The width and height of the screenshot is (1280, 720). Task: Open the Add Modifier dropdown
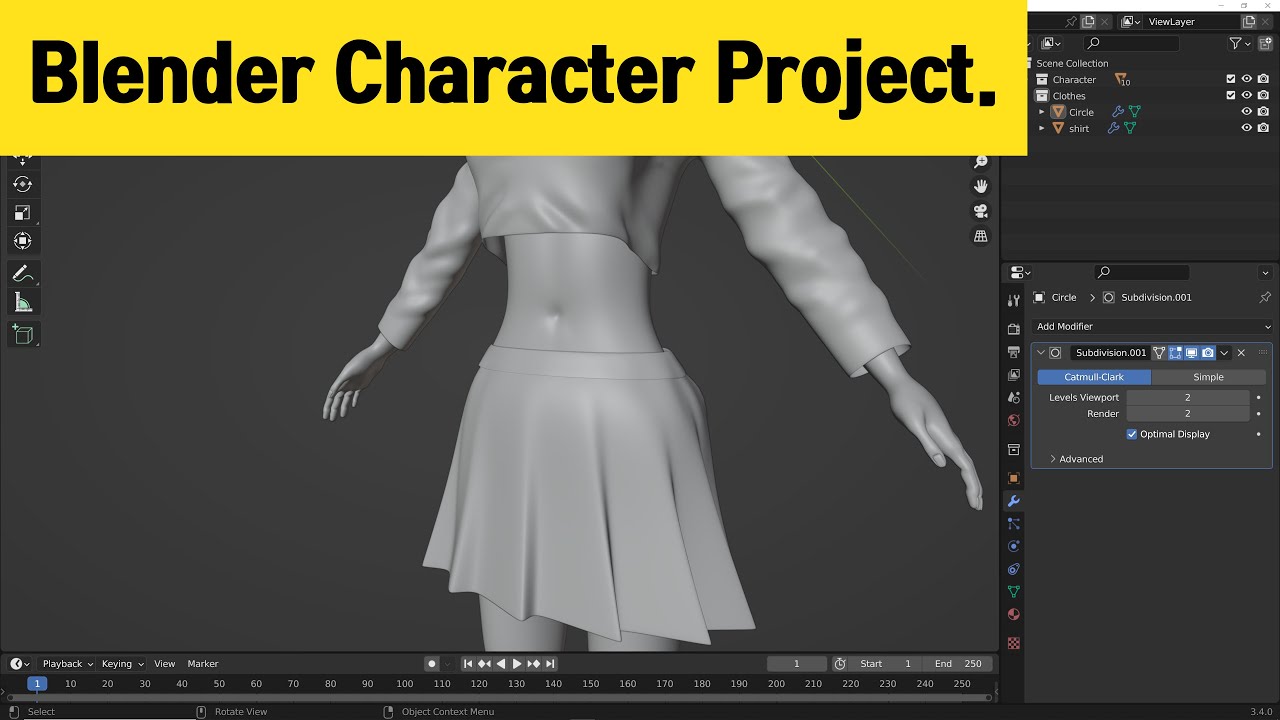(1153, 326)
